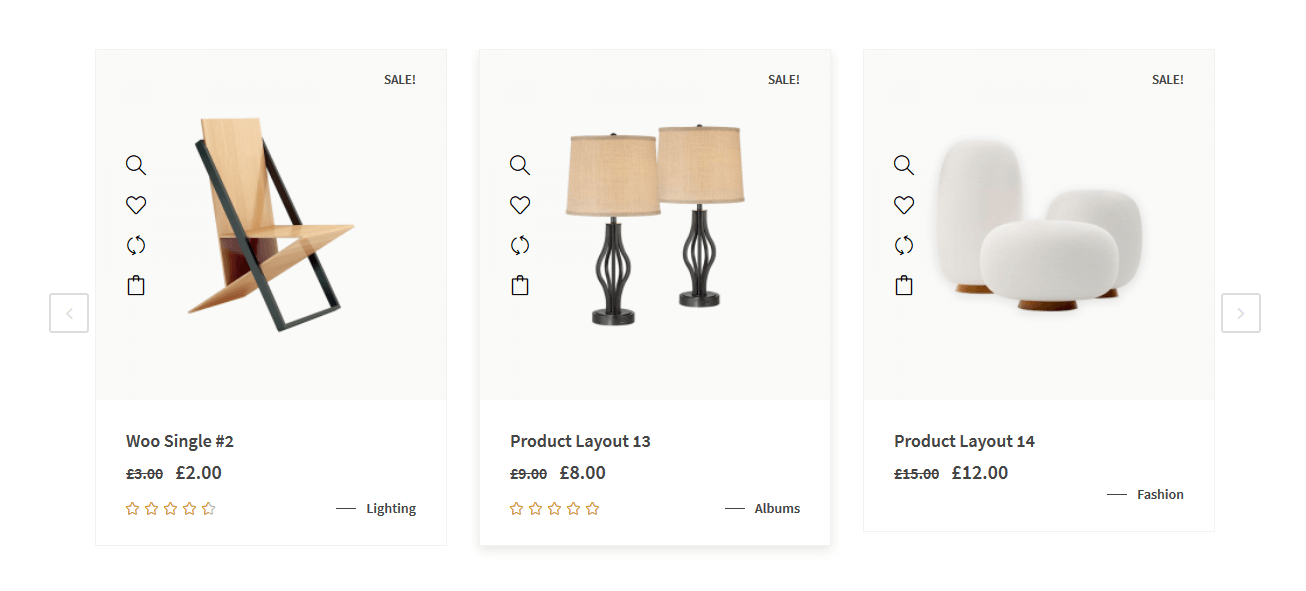Add Product Layout 13 lamps to wishlist

pyautogui.click(x=520, y=205)
